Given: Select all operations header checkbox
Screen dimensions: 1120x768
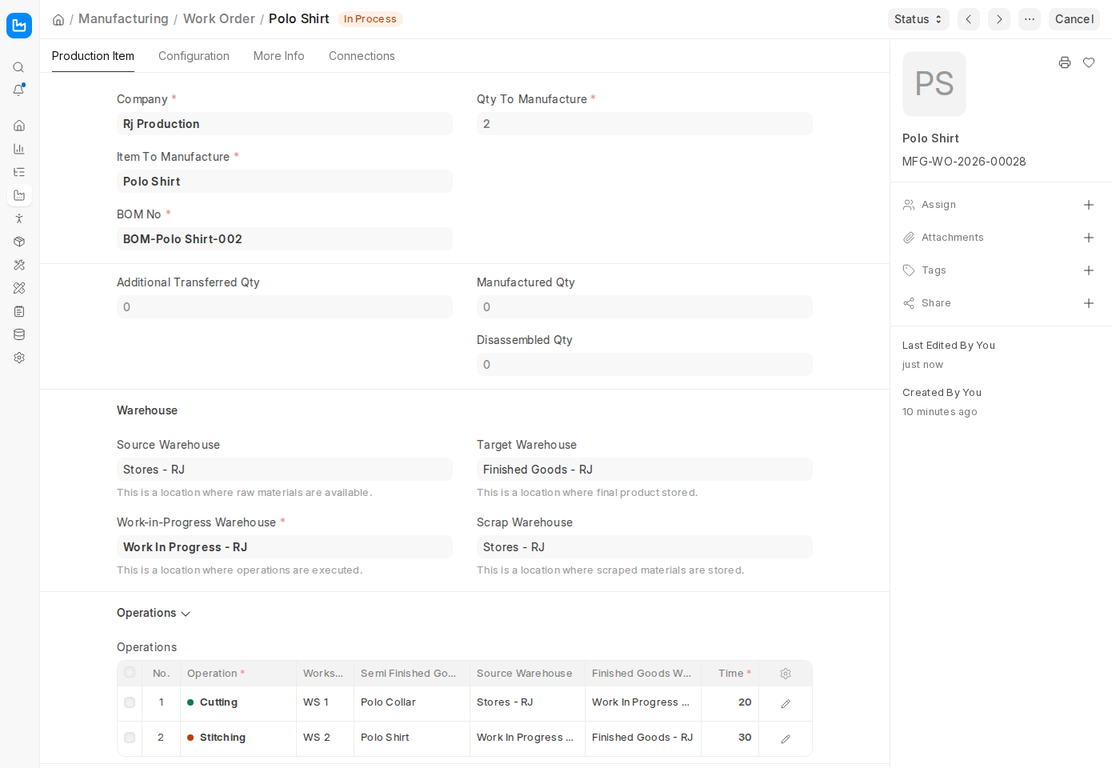Looking at the screenshot, I should pyautogui.click(x=129, y=672).
